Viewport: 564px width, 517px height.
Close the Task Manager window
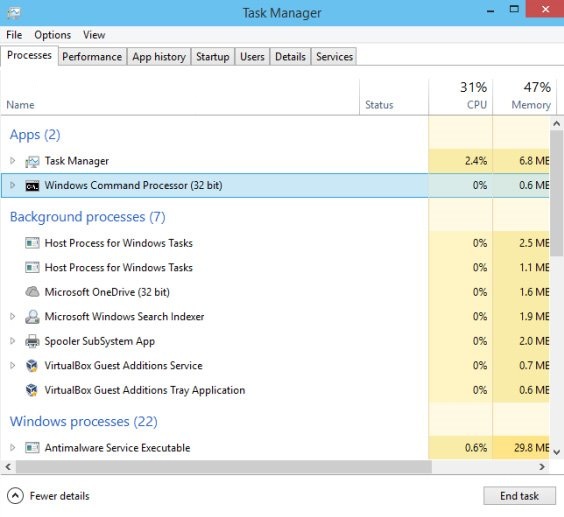click(x=545, y=9)
